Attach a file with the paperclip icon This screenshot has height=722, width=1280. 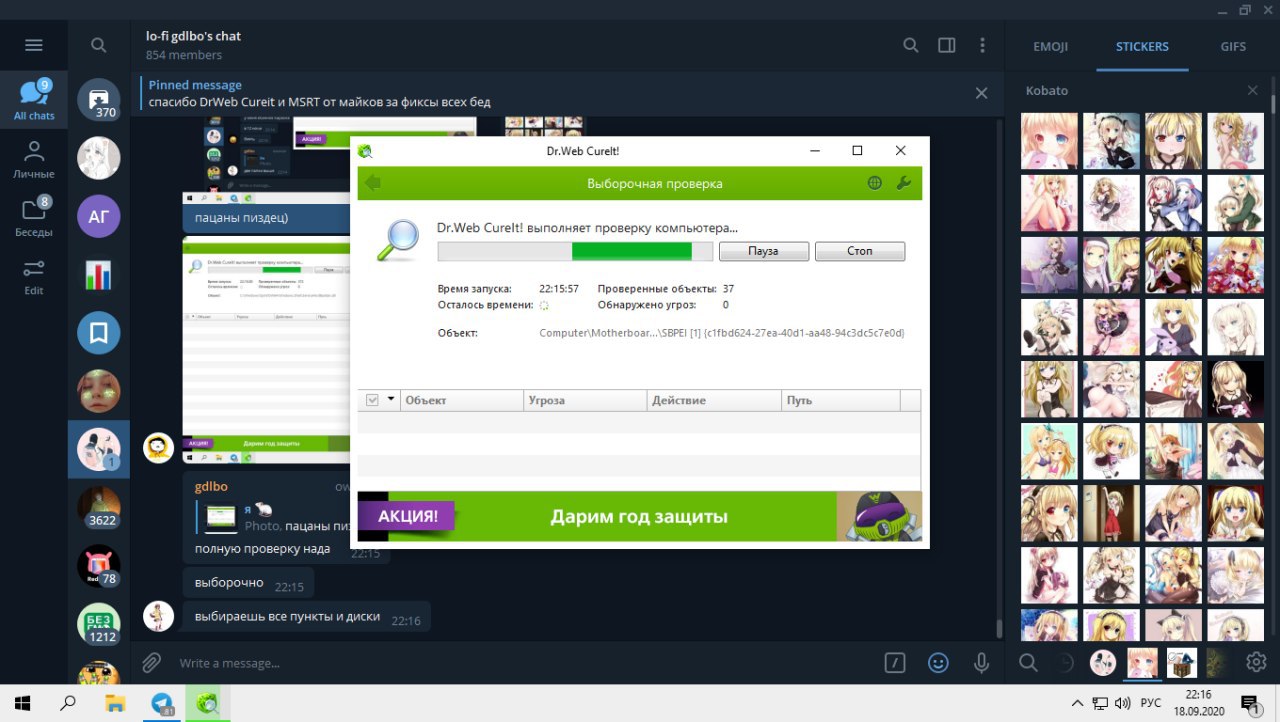click(x=151, y=662)
